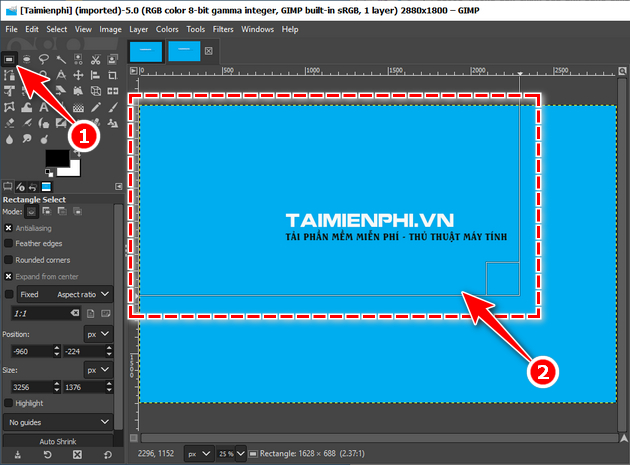Enable the Feather edges checkbox

tap(8, 244)
